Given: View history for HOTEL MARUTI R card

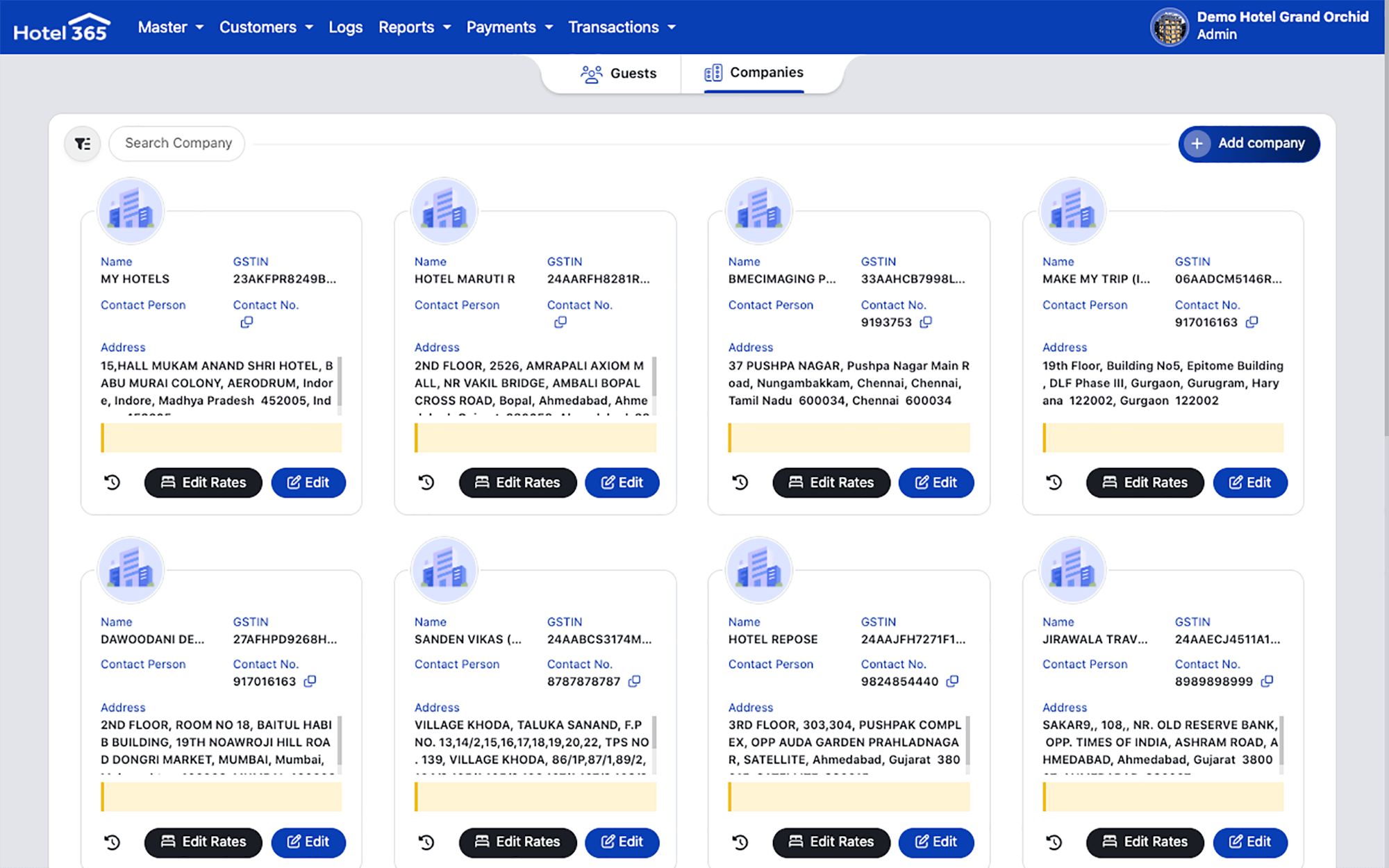Looking at the screenshot, I should click(x=426, y=482).
